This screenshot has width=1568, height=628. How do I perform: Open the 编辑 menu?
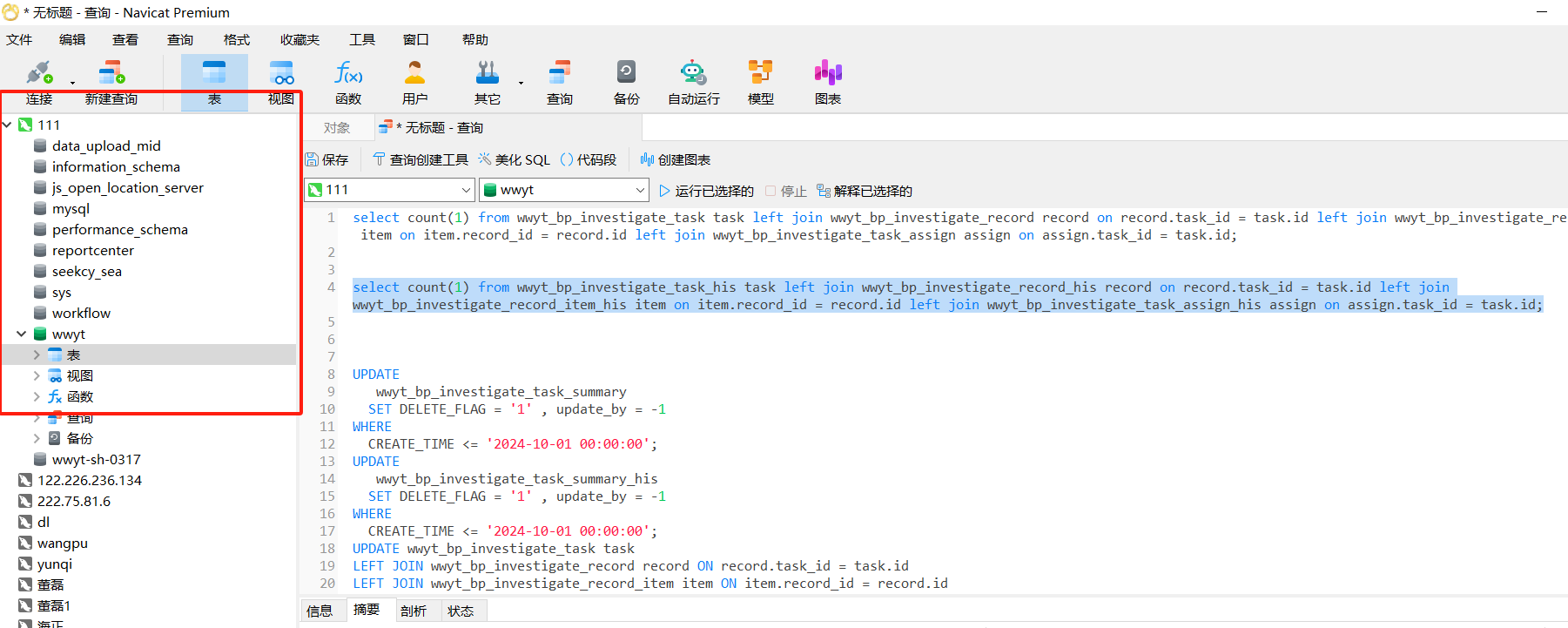pos(72,39)
